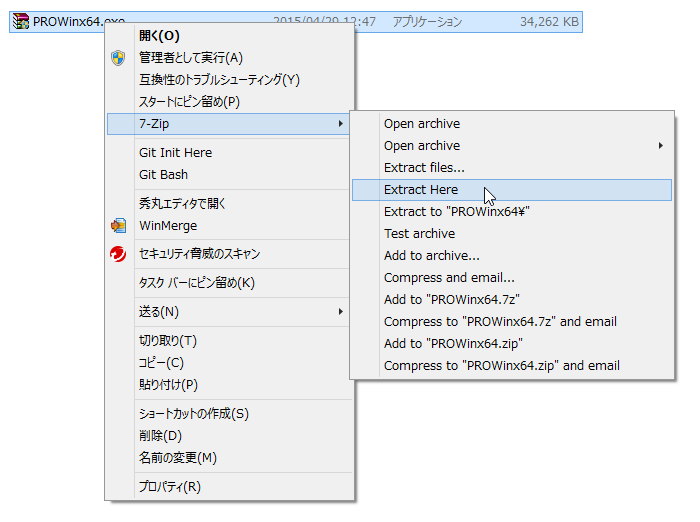The image size is (700, 522).
Task: Expand the 7-Zip submenu arrow
Action: click(341, 123)
